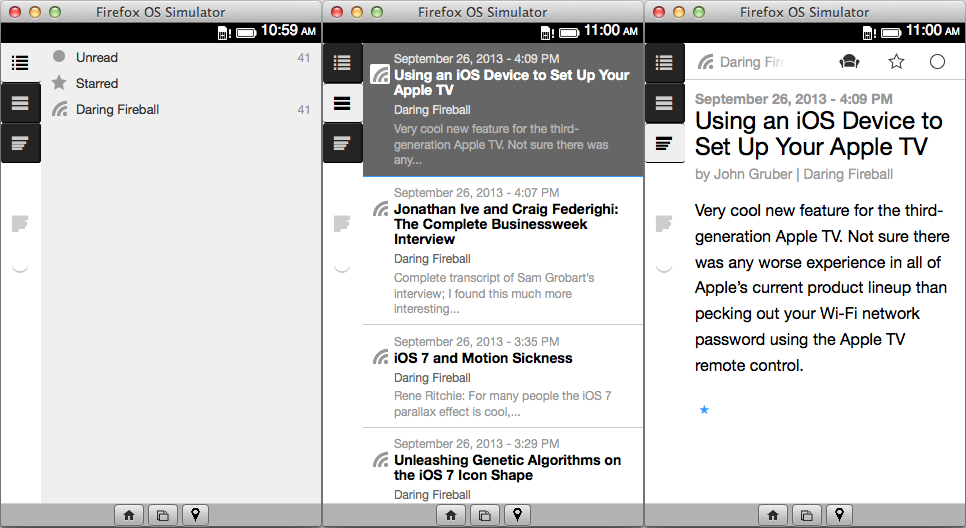Click RSS icon beside Unleashing Genetic Algorithms

tap(381, 460)
